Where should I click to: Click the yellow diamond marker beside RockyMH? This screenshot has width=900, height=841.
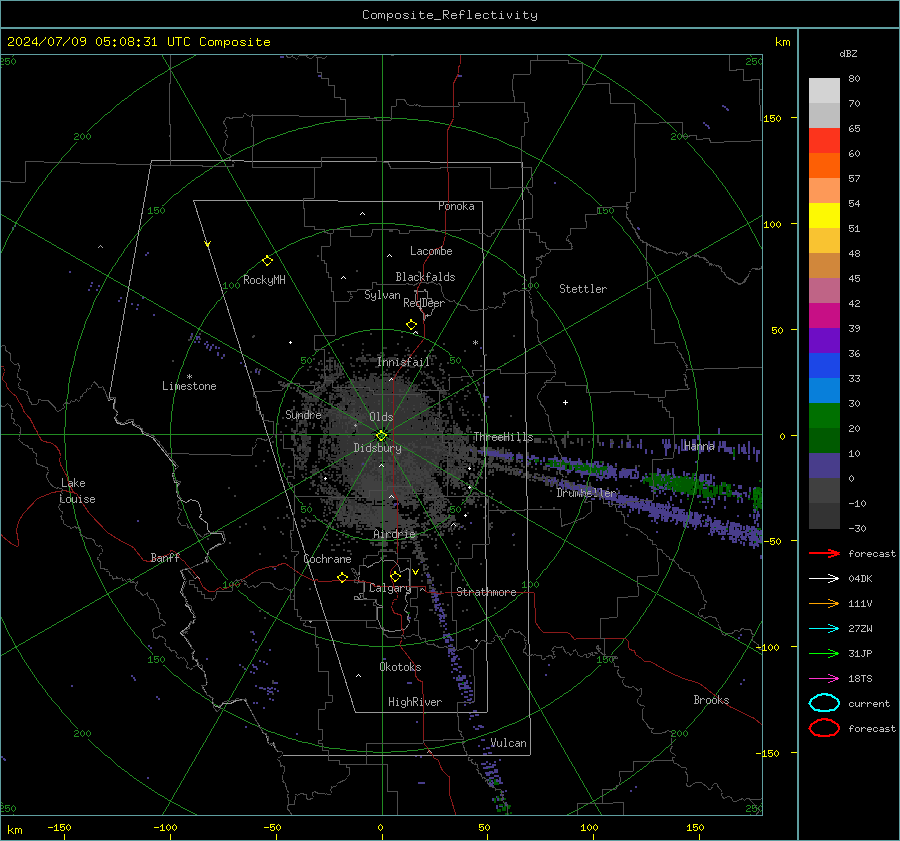267,261
